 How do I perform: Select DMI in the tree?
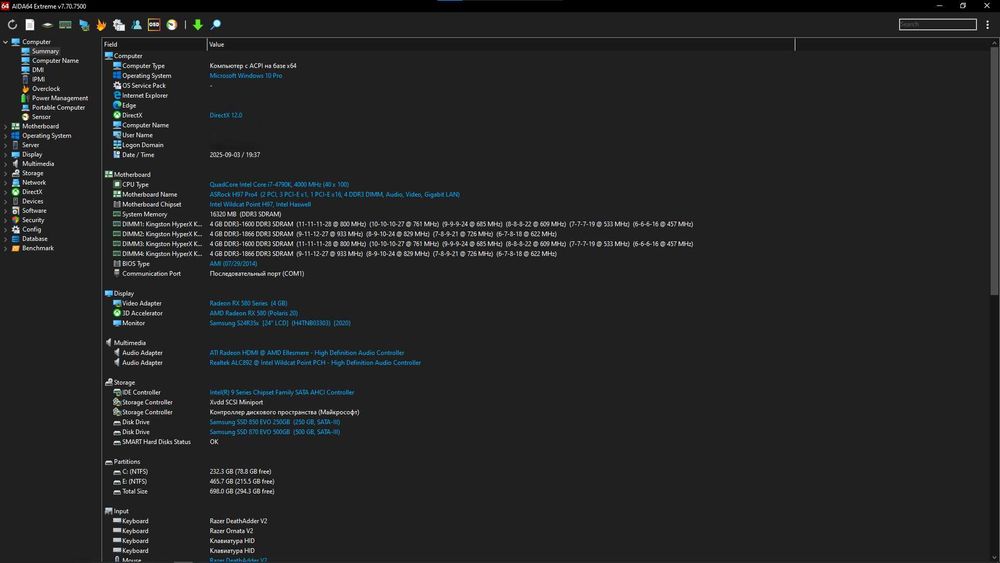click(38, 70)
